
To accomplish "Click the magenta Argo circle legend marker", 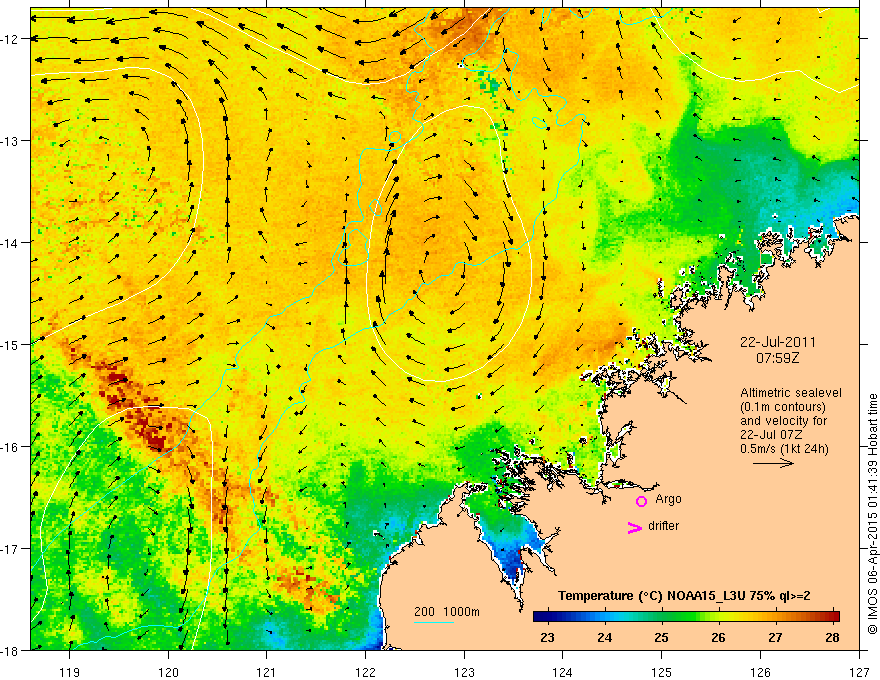I will pos(641,501).
